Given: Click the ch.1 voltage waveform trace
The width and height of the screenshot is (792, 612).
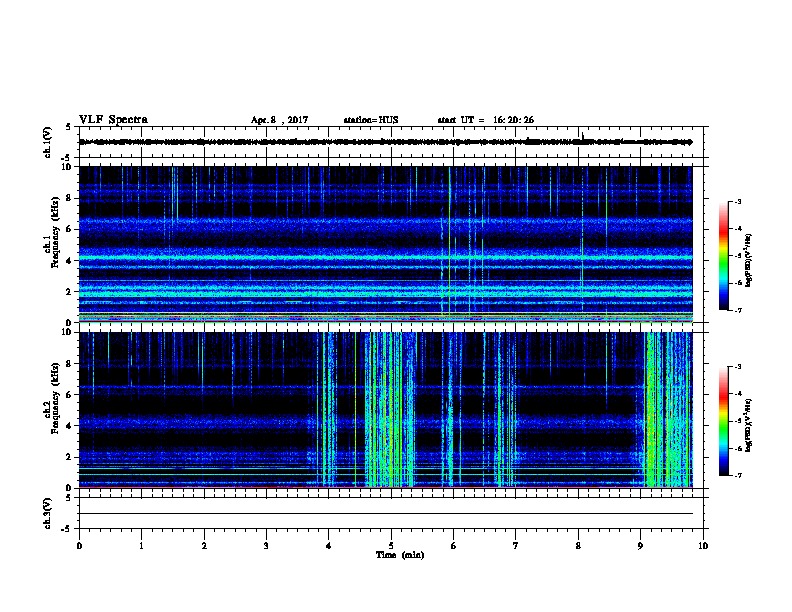Looking at the screenshot, I should (x=386, y=142).
